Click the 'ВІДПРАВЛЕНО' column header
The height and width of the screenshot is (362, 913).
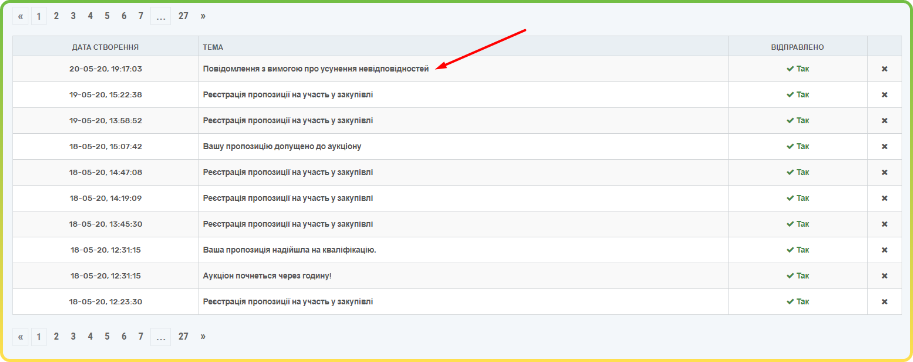click(x=798, y=46)
